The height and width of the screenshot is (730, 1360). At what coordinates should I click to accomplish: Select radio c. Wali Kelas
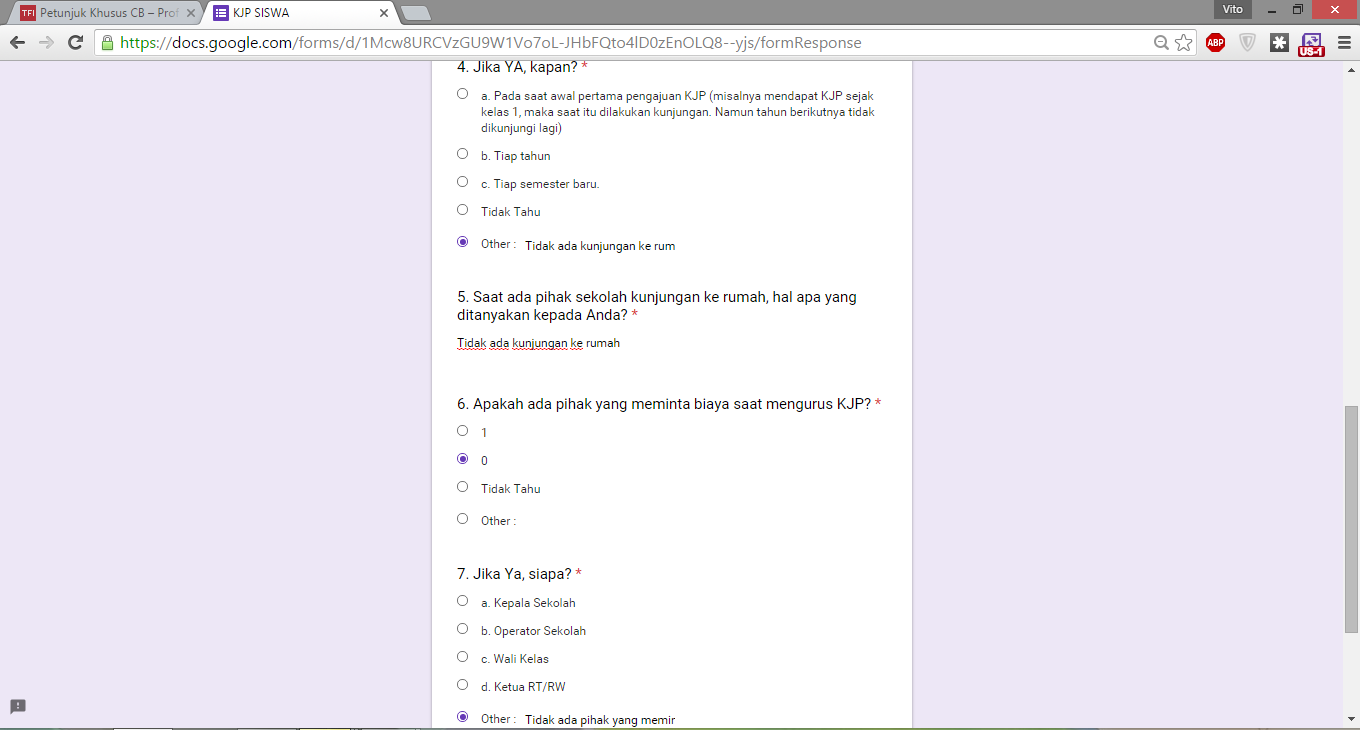click(462, 657)
